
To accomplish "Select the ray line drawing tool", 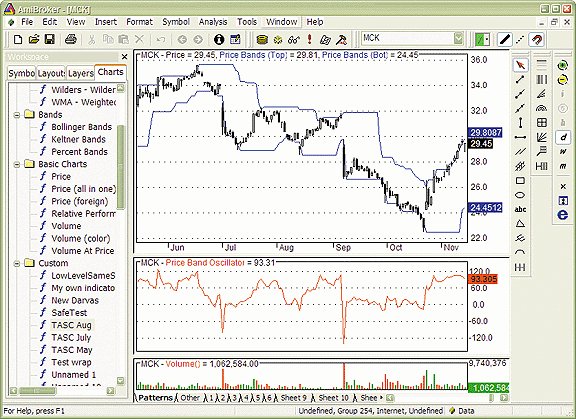I will click(520, 94).
